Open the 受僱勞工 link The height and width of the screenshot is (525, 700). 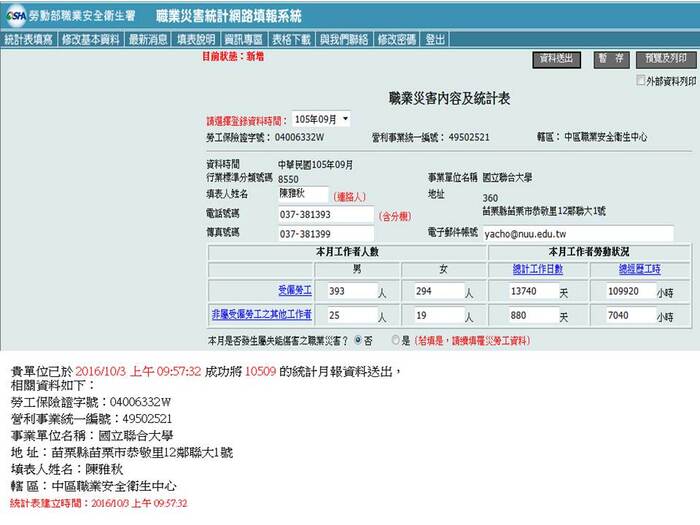pos(295,291)
